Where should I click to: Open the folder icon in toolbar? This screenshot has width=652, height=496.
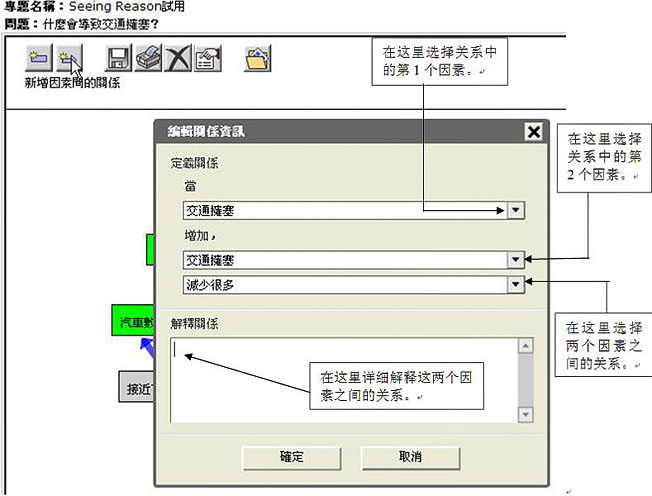pyautogui.click(x=257, y=58)
